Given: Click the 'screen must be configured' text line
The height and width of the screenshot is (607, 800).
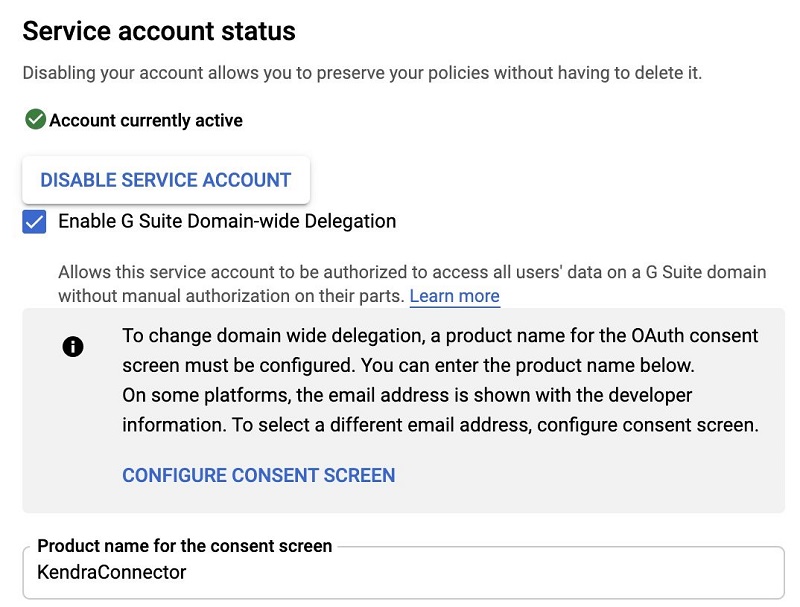Looking at the screenshot, I should tap(408, 366).
